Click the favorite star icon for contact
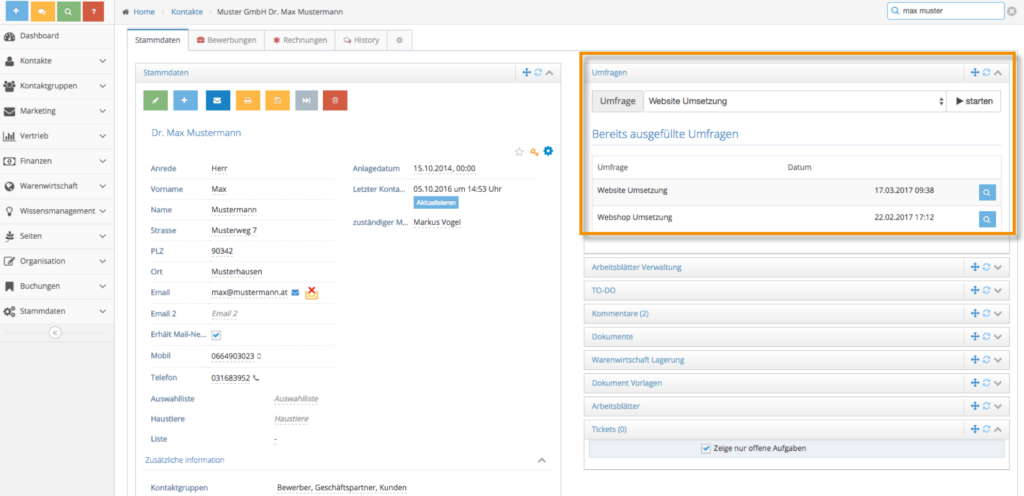The image size is (1024, 496). point(519,151)
